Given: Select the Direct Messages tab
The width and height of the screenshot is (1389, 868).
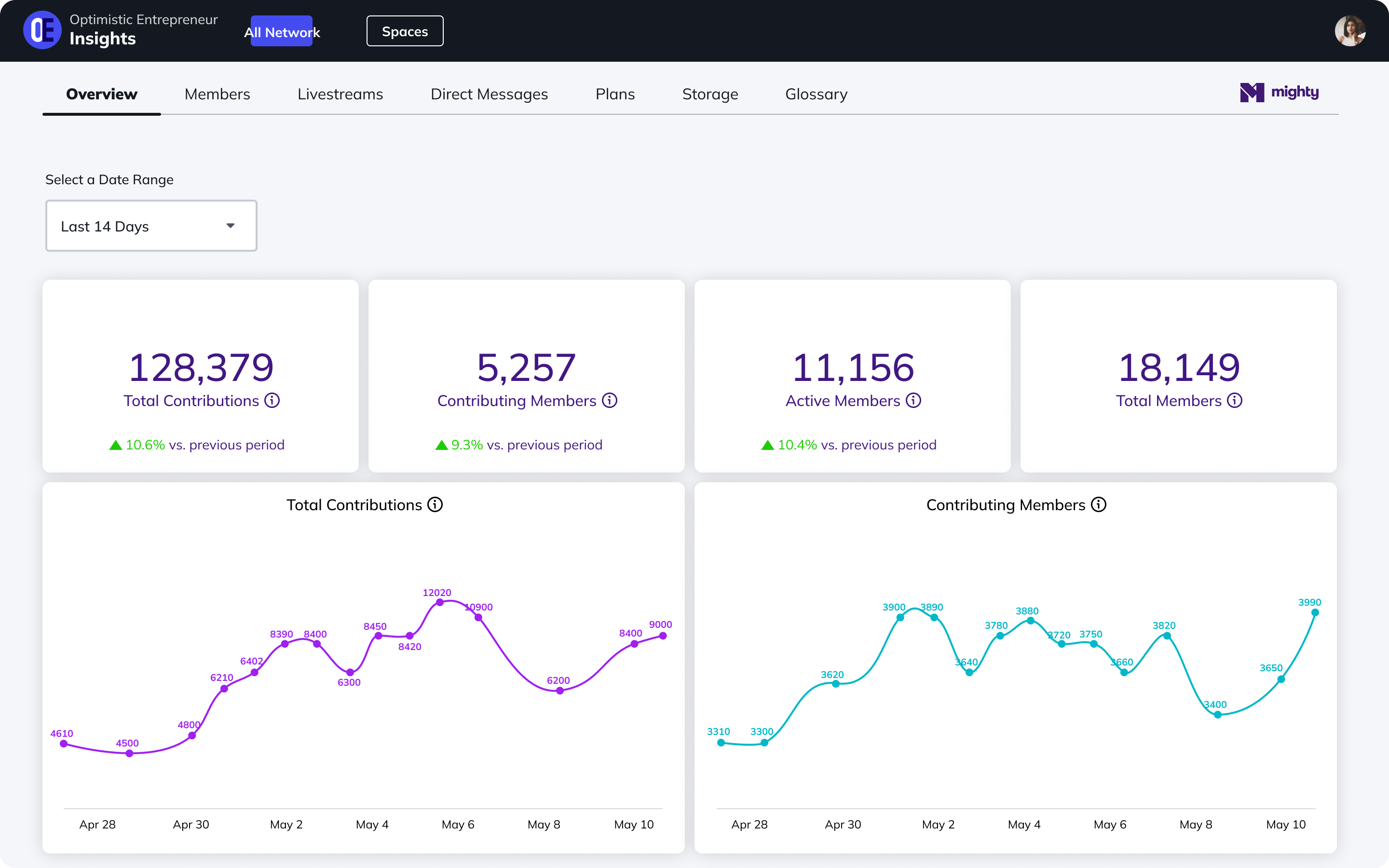Looking at the screenshot, I should 490,94.
